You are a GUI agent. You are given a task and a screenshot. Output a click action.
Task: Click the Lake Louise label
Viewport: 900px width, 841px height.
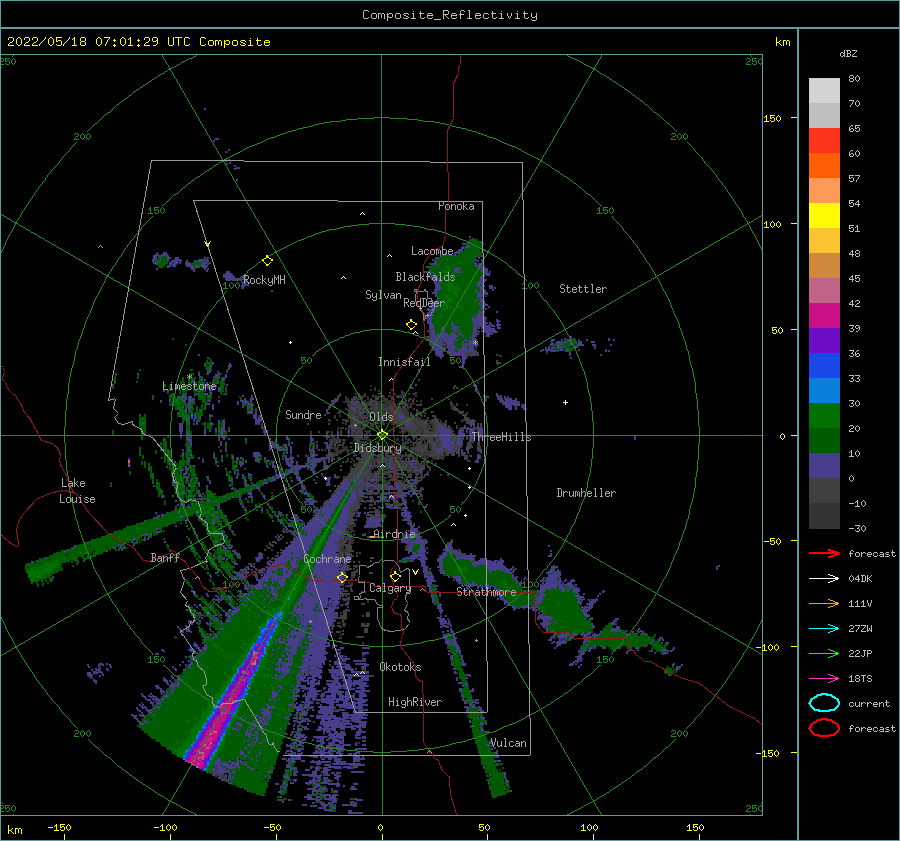click(x=77, y=491)
